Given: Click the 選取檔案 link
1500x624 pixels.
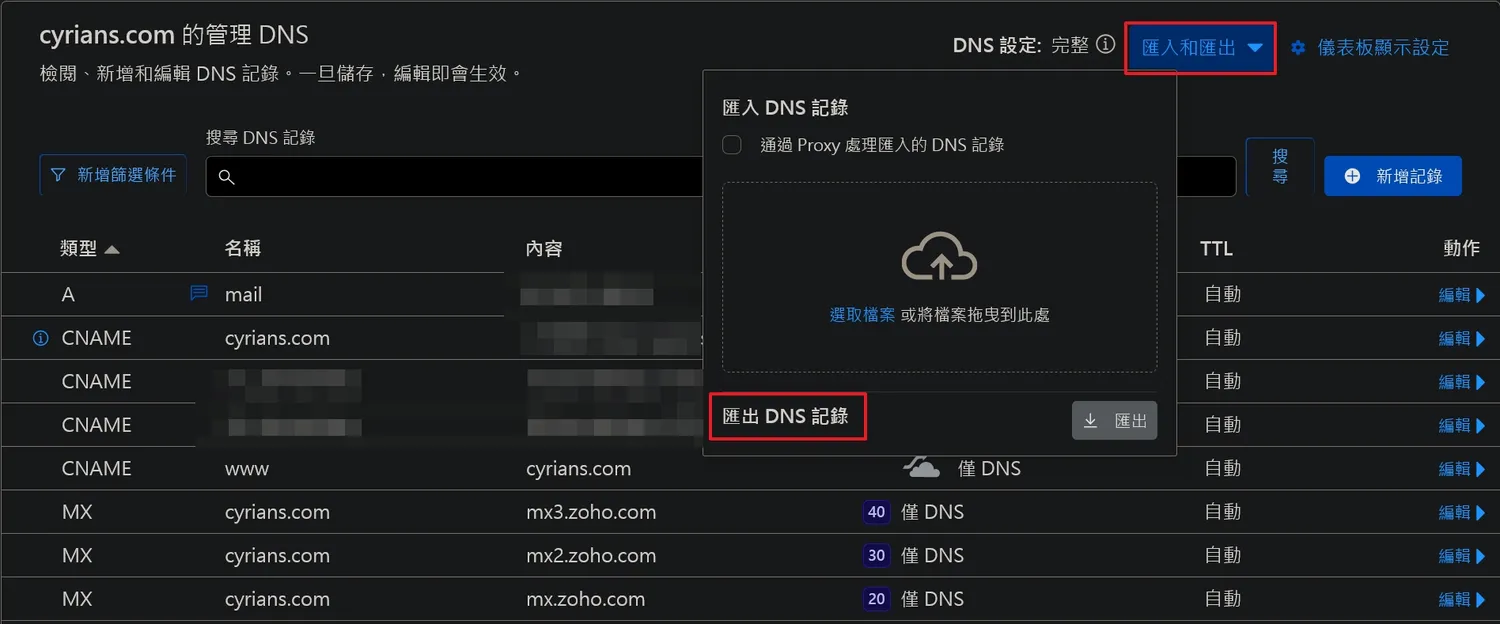Looking at the screenshot, I should pyautogui.click(x=862, y=315).
